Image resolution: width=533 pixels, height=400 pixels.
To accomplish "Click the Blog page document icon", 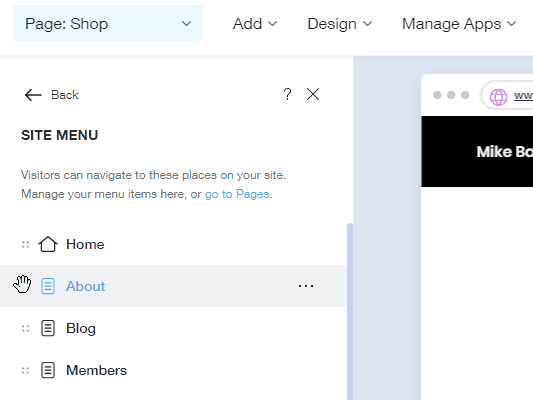I will click(48, 328).
